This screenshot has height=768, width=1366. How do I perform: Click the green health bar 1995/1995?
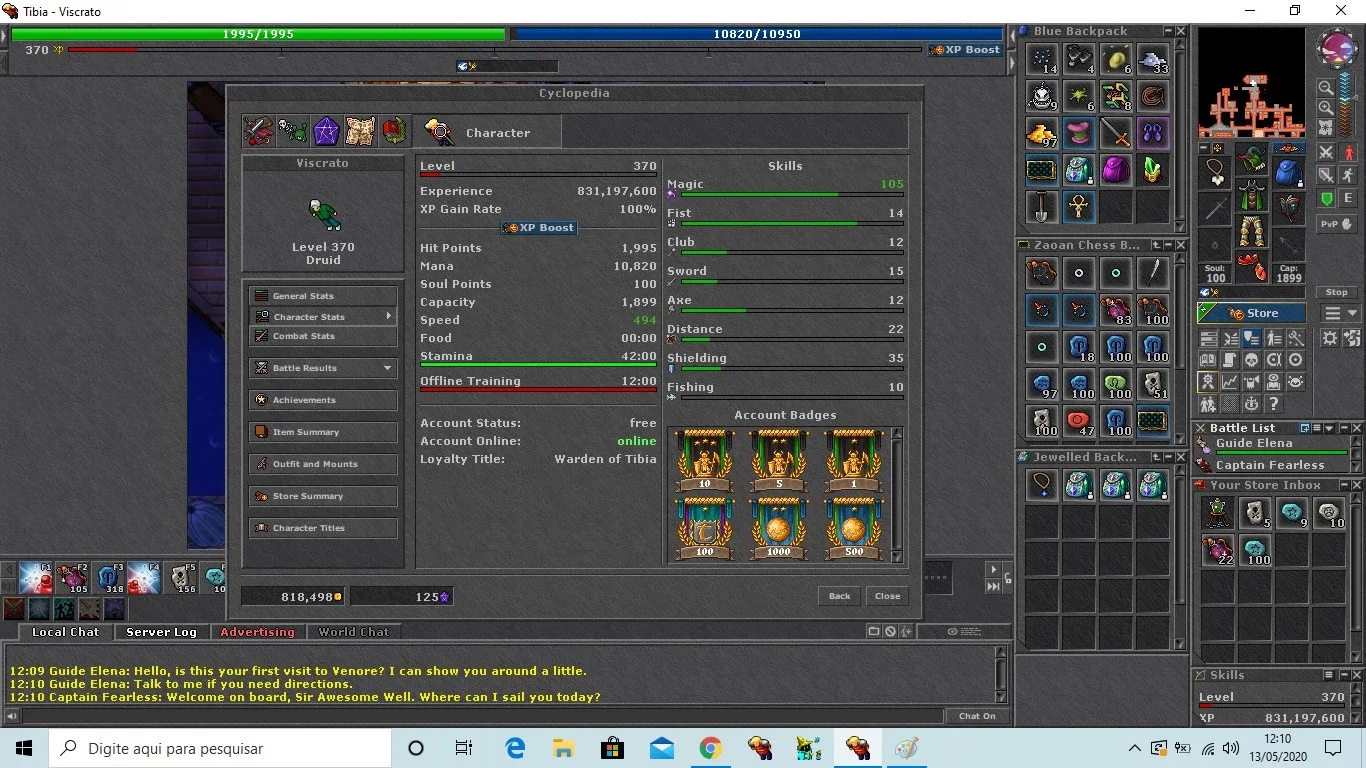pyautogui.click(x=258, y=34)
